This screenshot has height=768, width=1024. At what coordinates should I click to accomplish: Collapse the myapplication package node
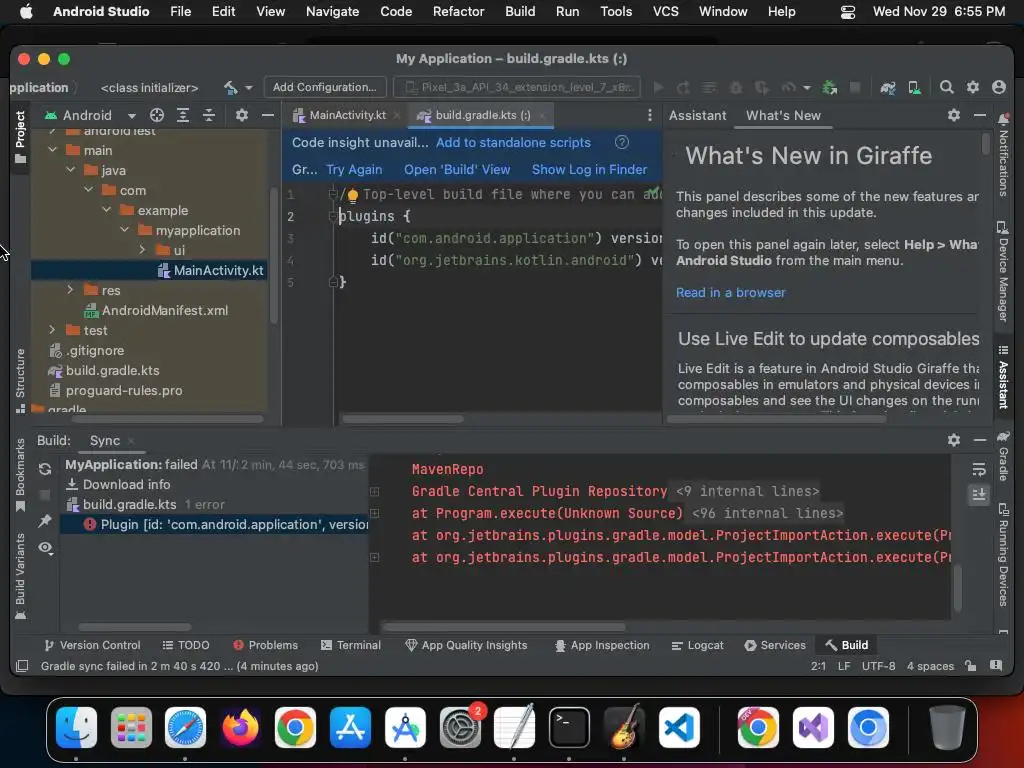[125, 230]
